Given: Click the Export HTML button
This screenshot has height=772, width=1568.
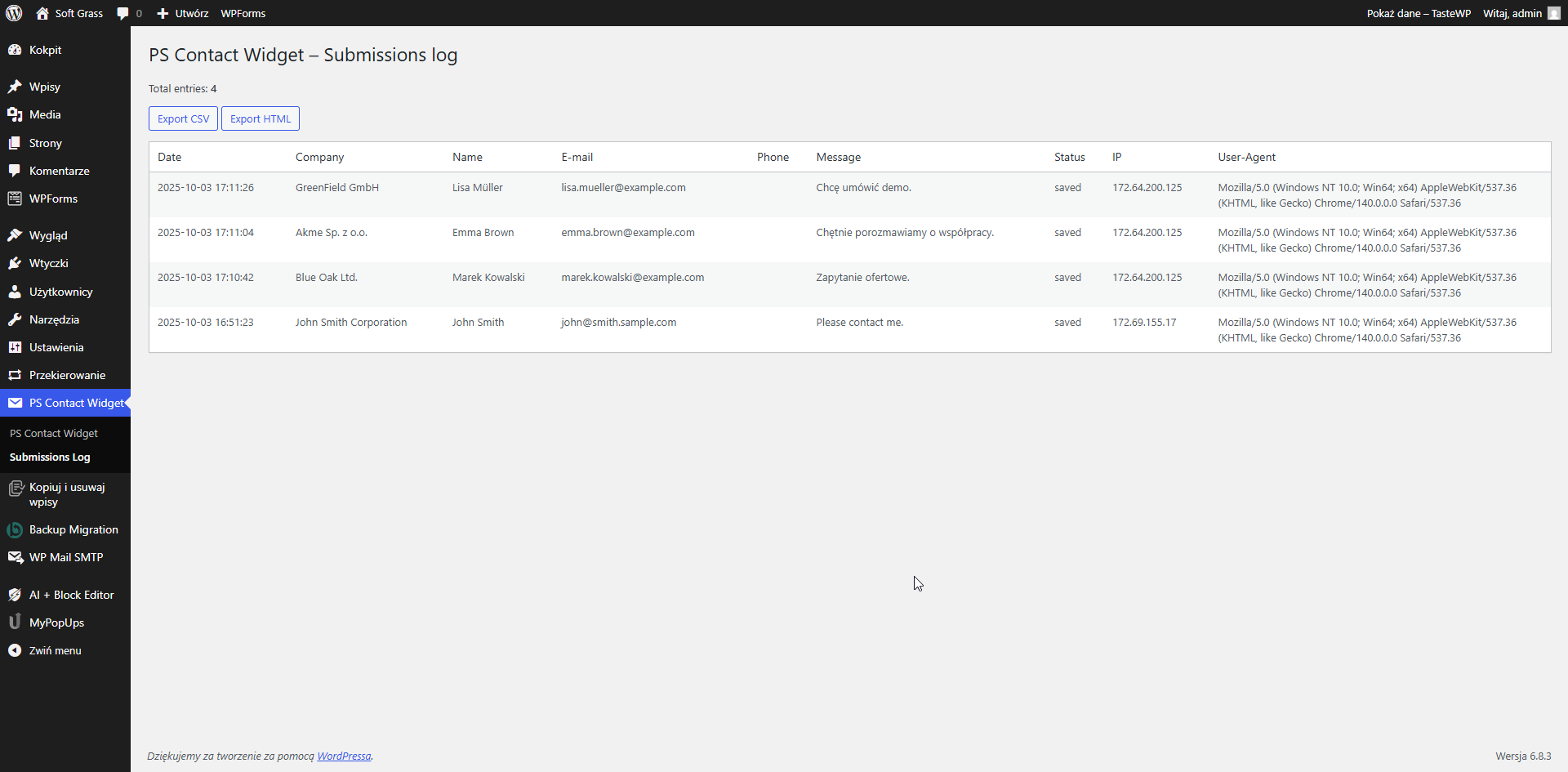Looking at the screenshot, I should point(260,118).
